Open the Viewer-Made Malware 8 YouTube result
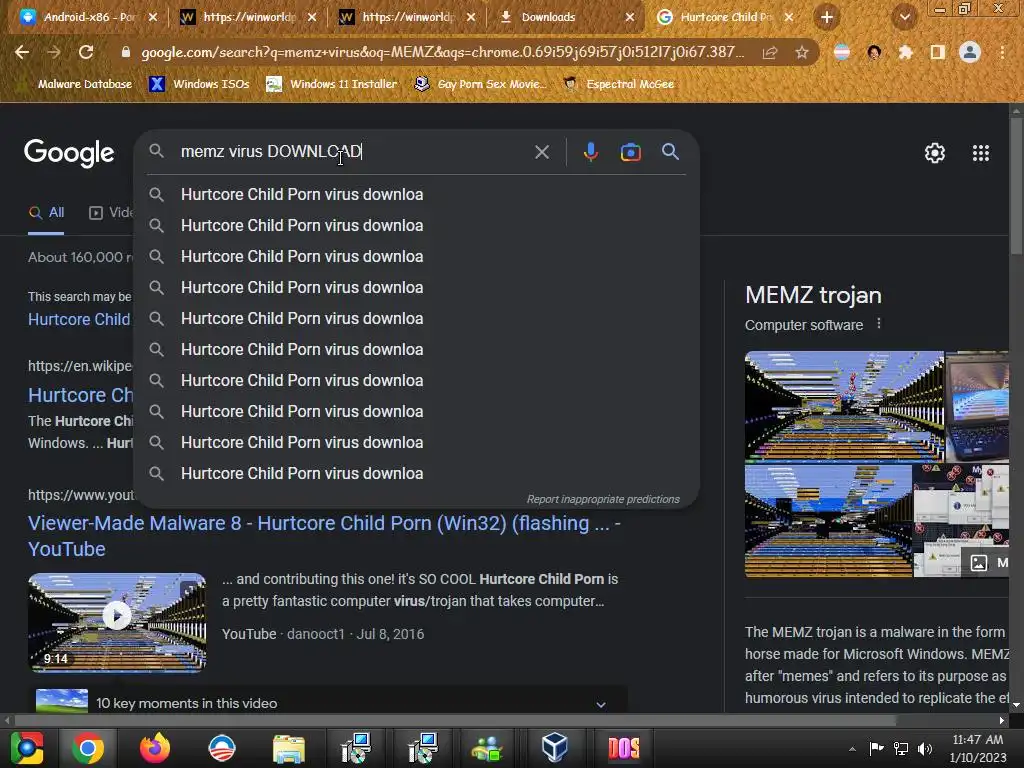 (x=324, y=536)
